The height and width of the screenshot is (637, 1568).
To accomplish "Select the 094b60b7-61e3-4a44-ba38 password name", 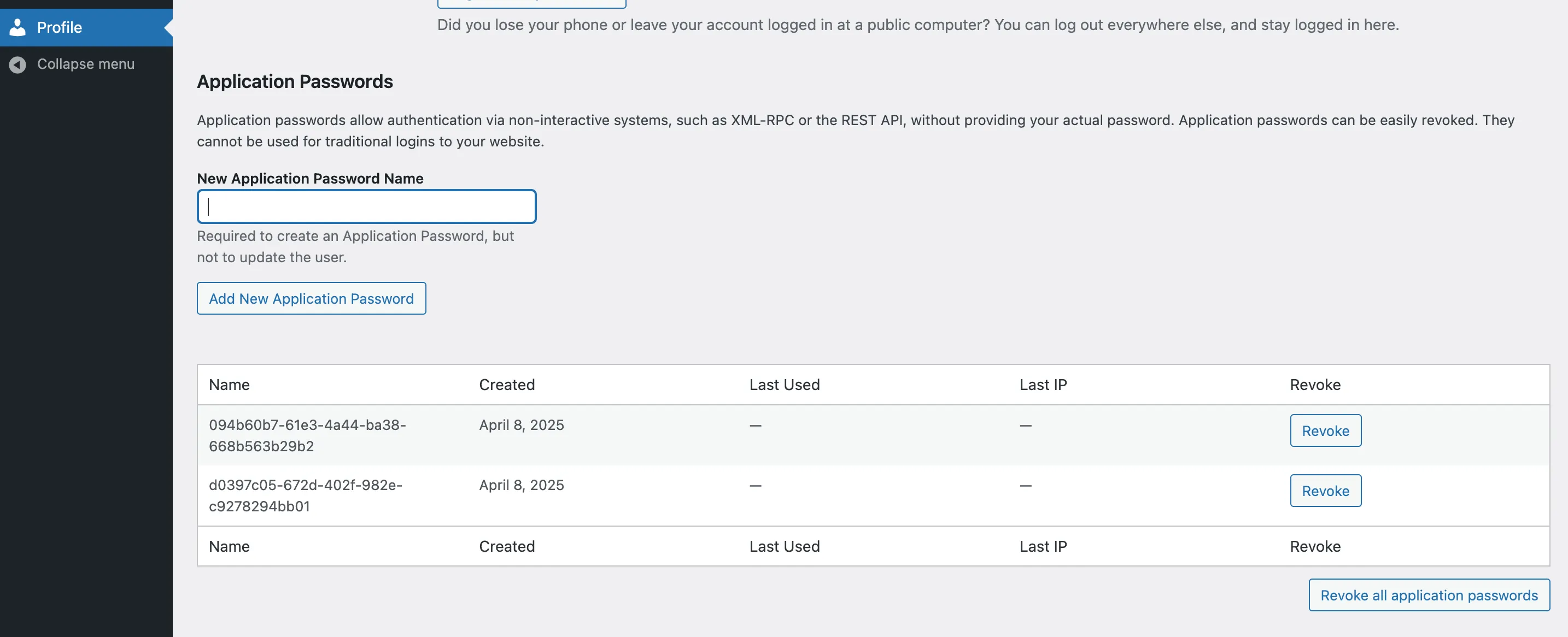I will point(307,435).
